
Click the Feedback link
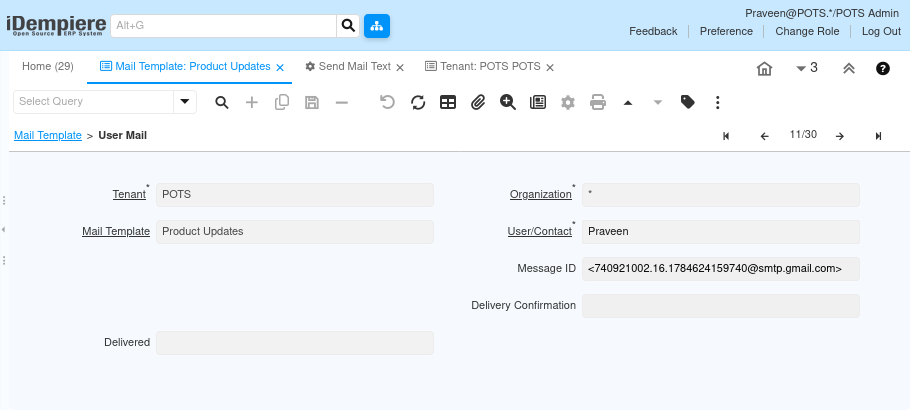tap(653, 31)
